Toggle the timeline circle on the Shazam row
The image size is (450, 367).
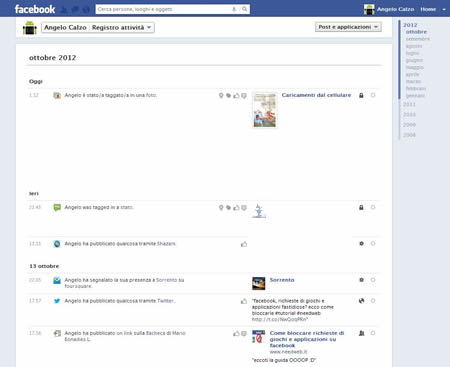[373, 244]
